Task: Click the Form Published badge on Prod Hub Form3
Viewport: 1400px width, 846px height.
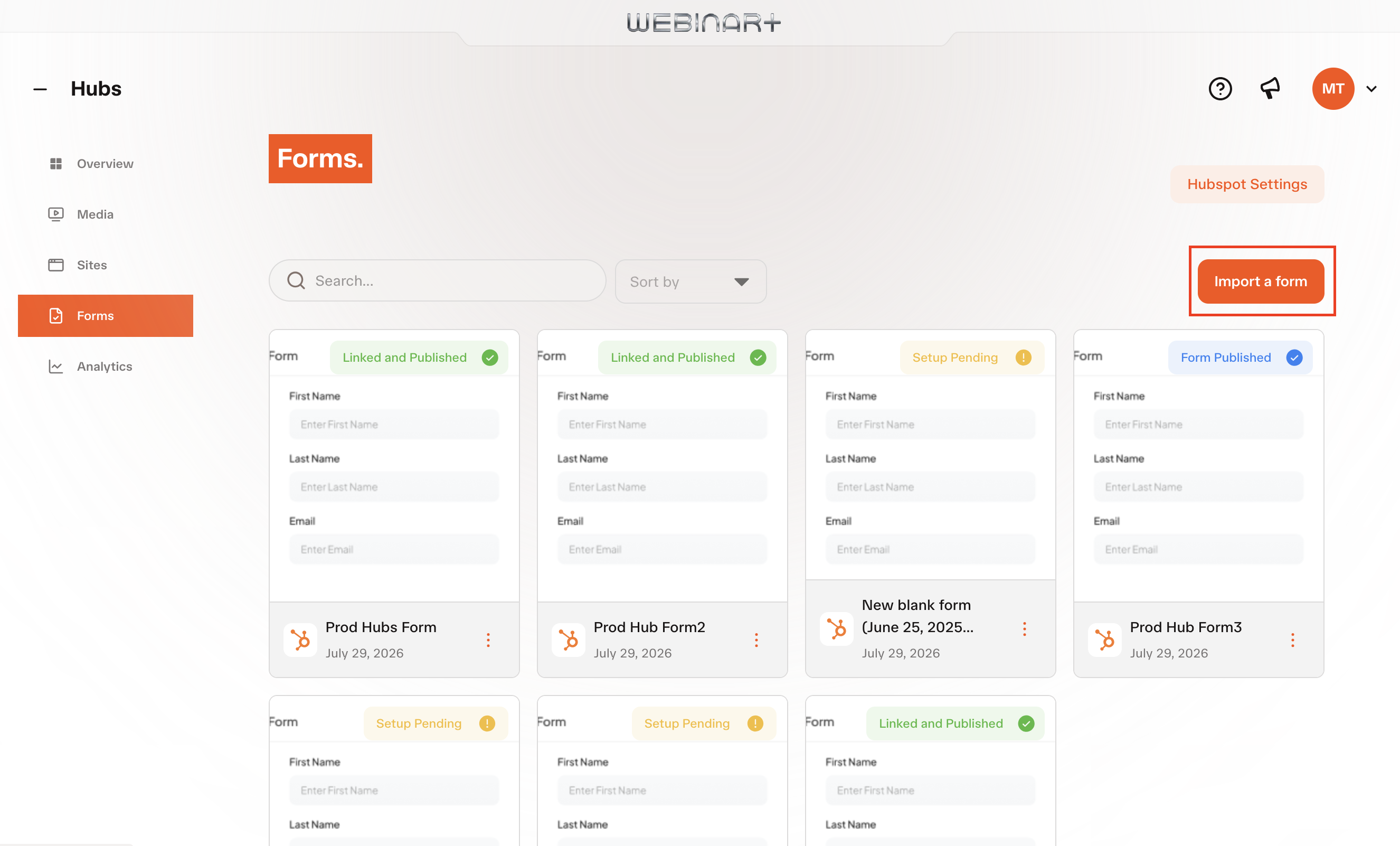Action: click(1241, 358)
